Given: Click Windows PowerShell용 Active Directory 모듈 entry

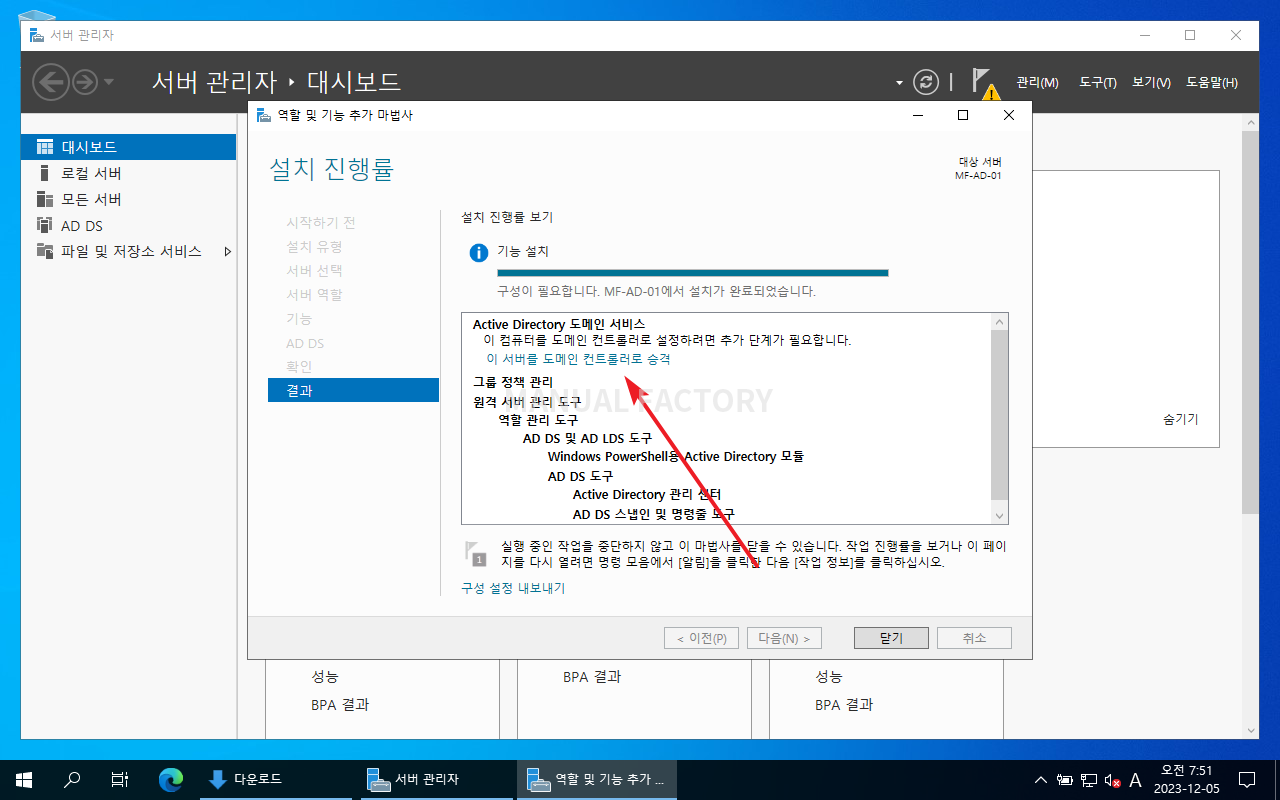Looking at the screenshot, I should coord(676,456).
